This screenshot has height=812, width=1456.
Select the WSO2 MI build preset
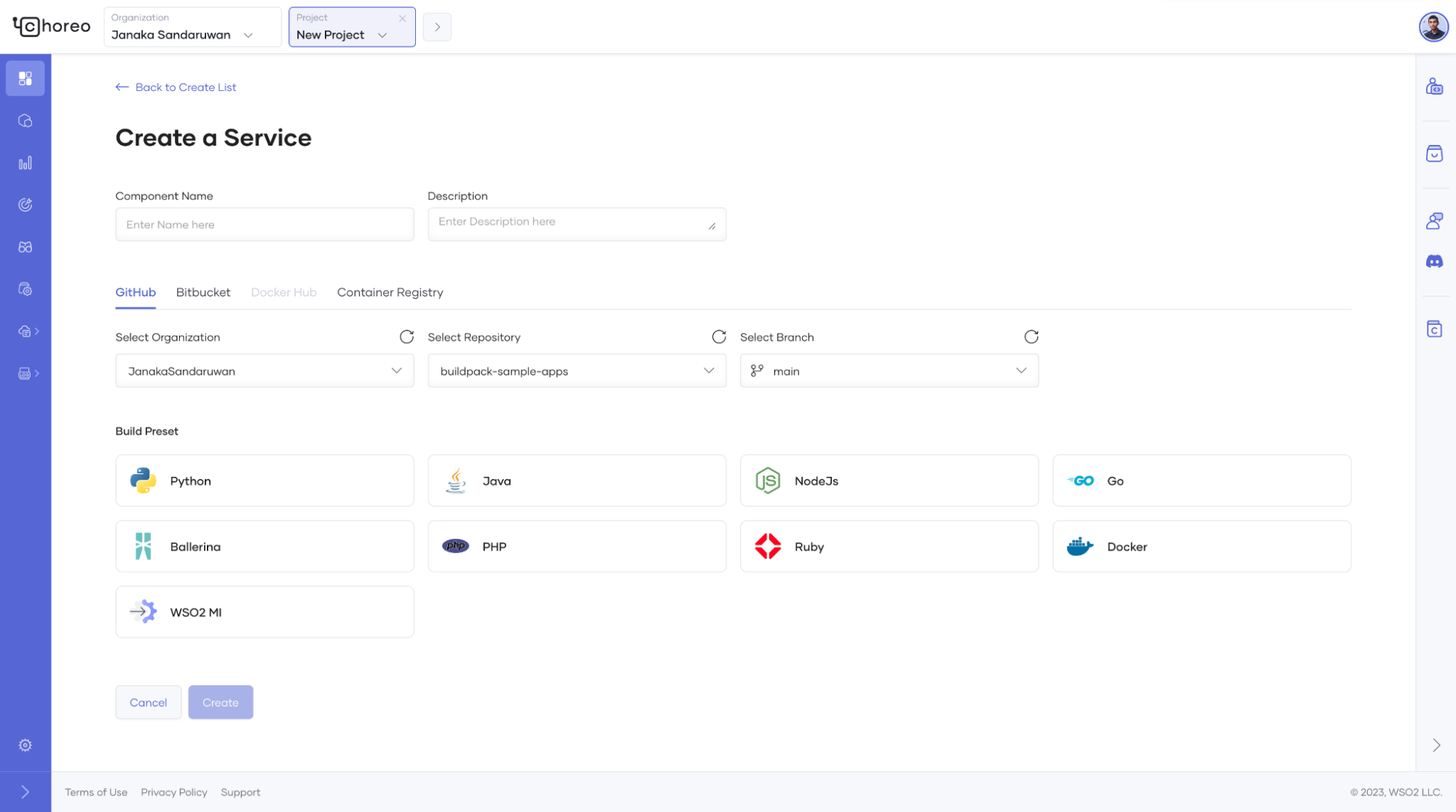264,612
